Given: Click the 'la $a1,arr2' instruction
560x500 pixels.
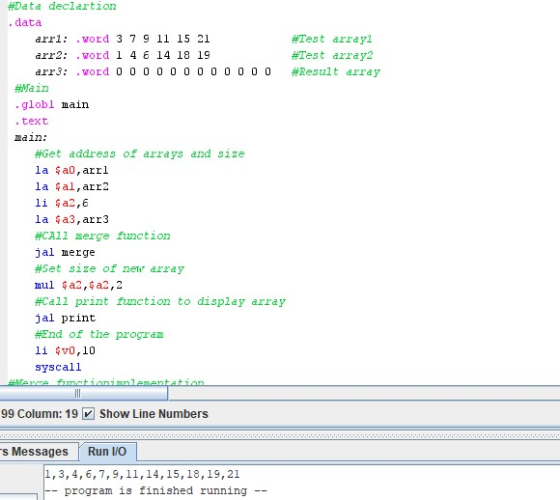Looking at the screenshot, I should (72, 187).
